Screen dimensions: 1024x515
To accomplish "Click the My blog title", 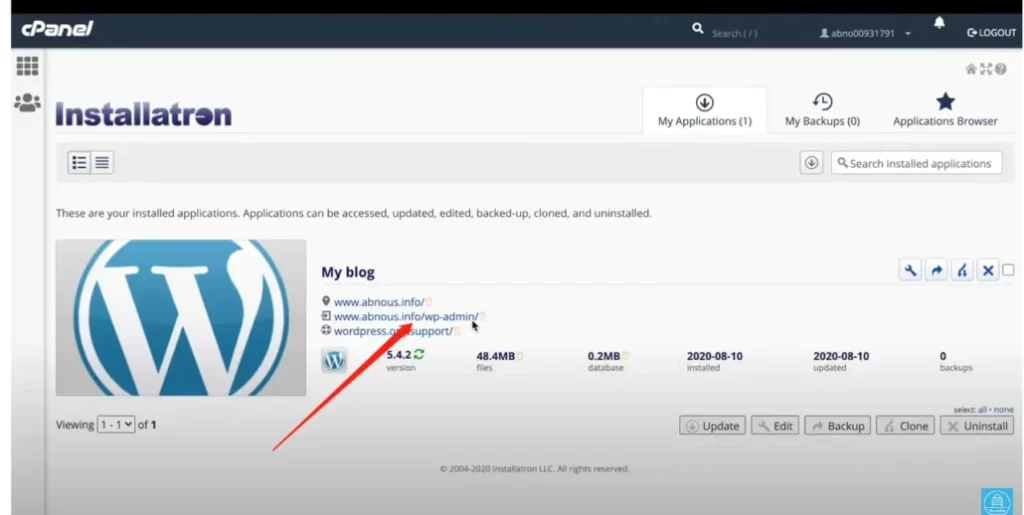I will pyautogui.click(x=348, y=272).
